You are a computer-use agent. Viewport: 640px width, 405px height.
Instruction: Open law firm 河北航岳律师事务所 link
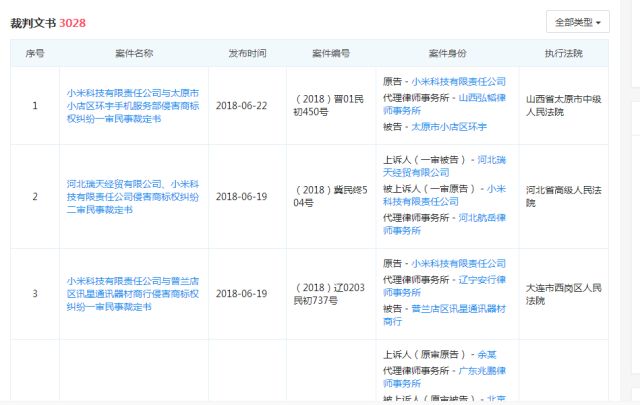coord(444,224)
